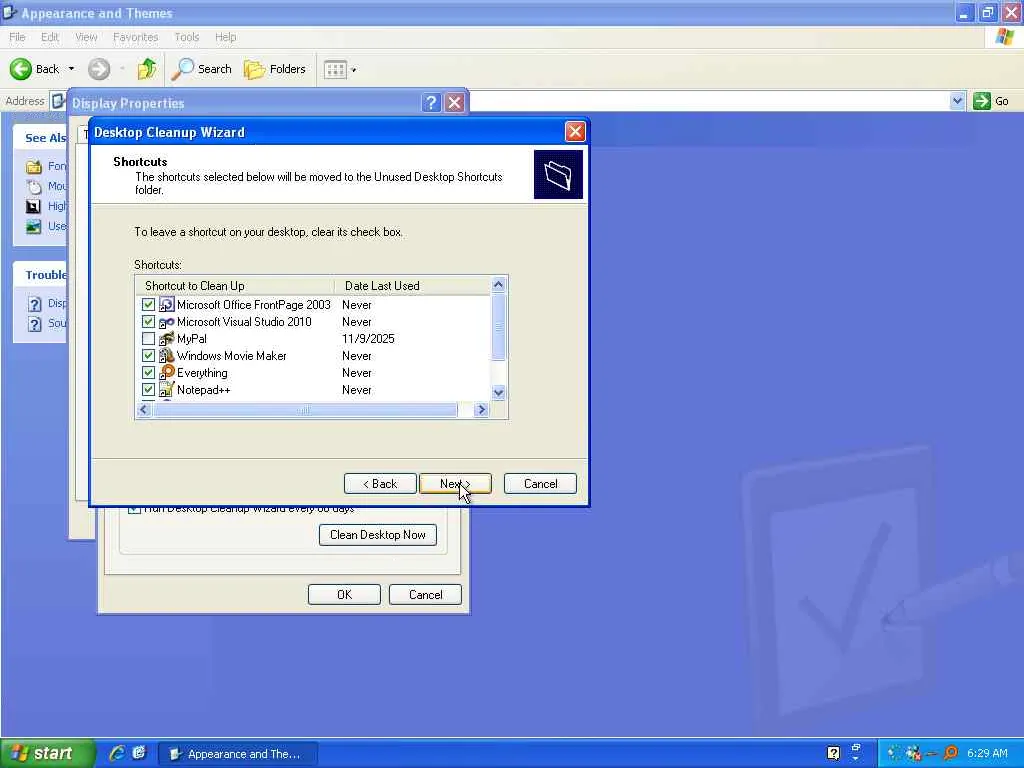Click the Everything search shortcut icon

(167, 372)
